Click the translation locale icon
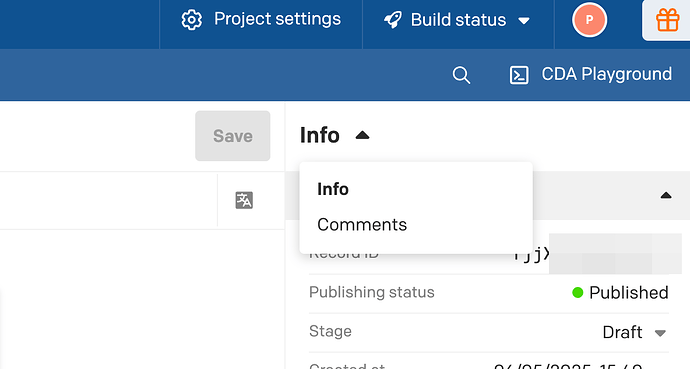 (244, 200)
